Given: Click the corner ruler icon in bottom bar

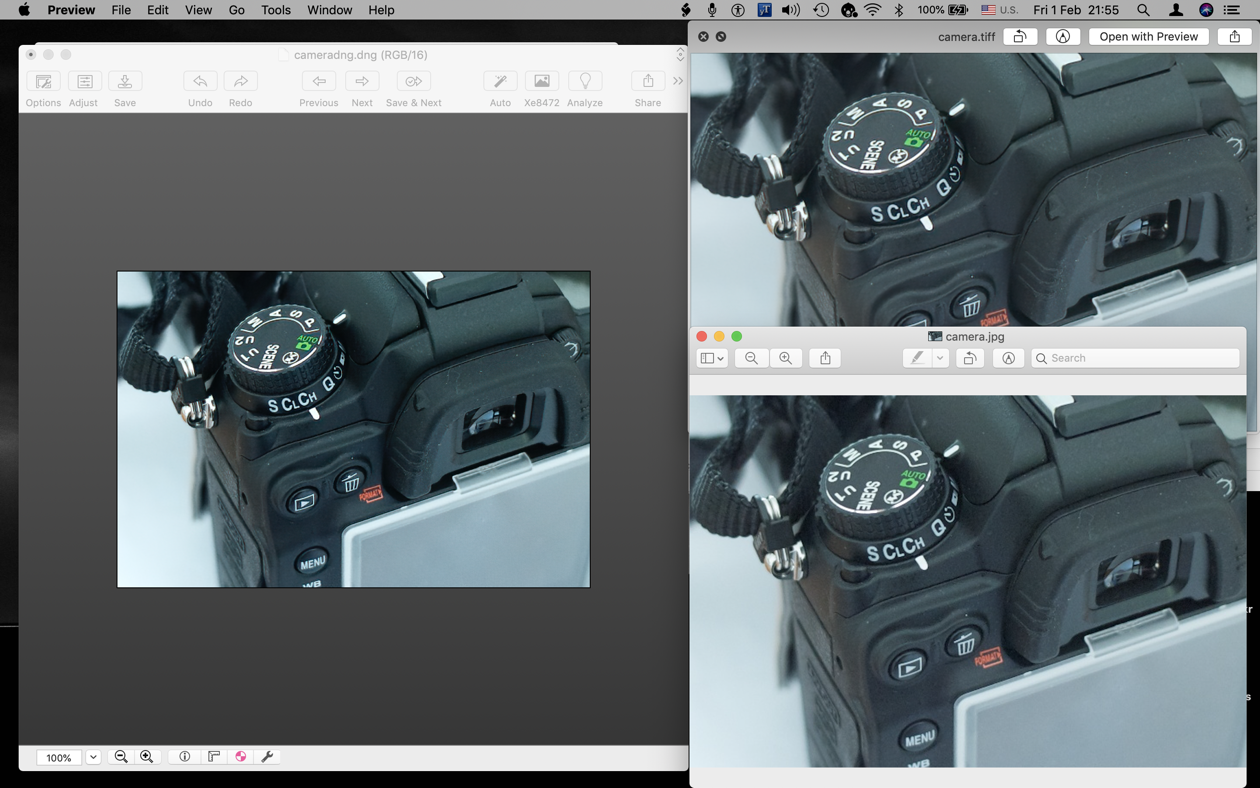Looking at the screenshot, I should (x=213, y=757).
